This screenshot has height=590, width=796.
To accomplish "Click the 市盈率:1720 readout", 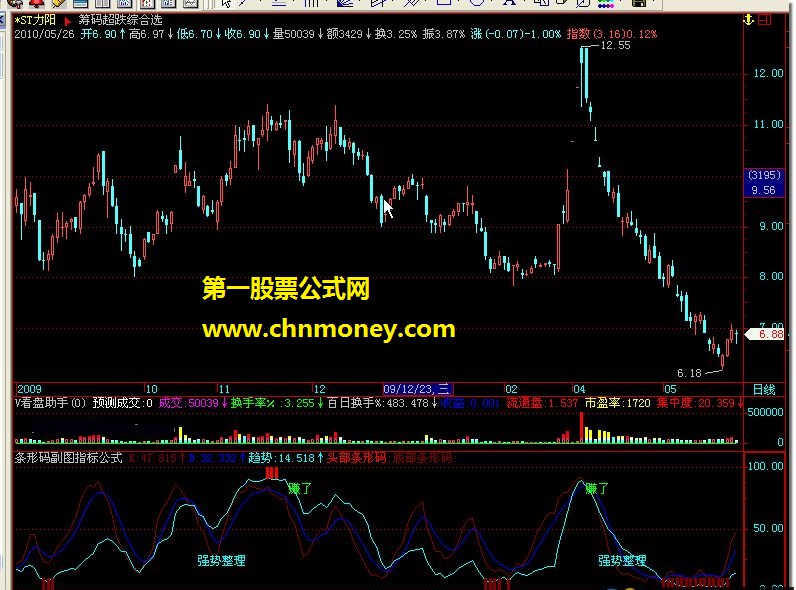I will point(617,403).
